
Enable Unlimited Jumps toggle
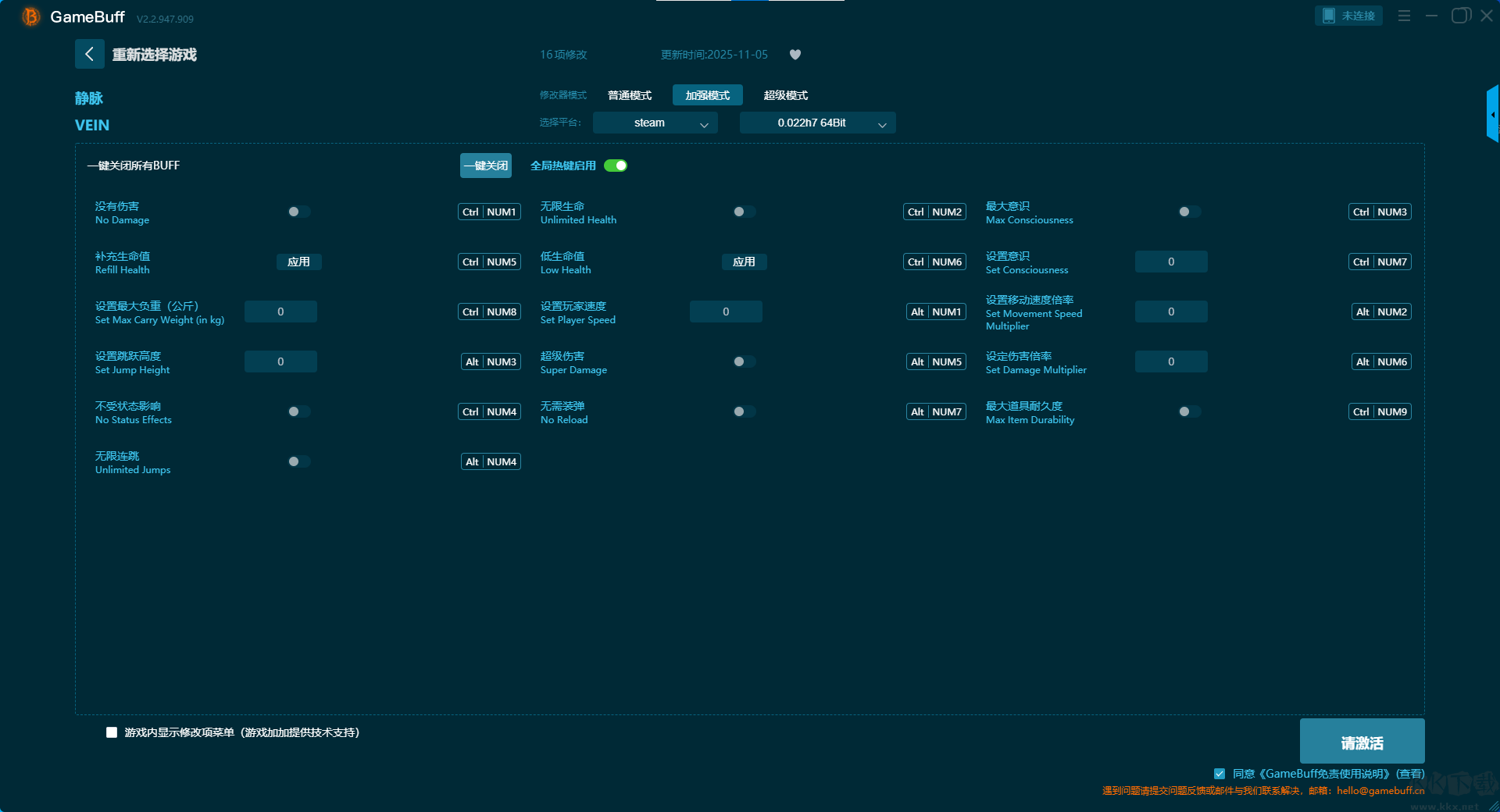[x=298, y=461]
